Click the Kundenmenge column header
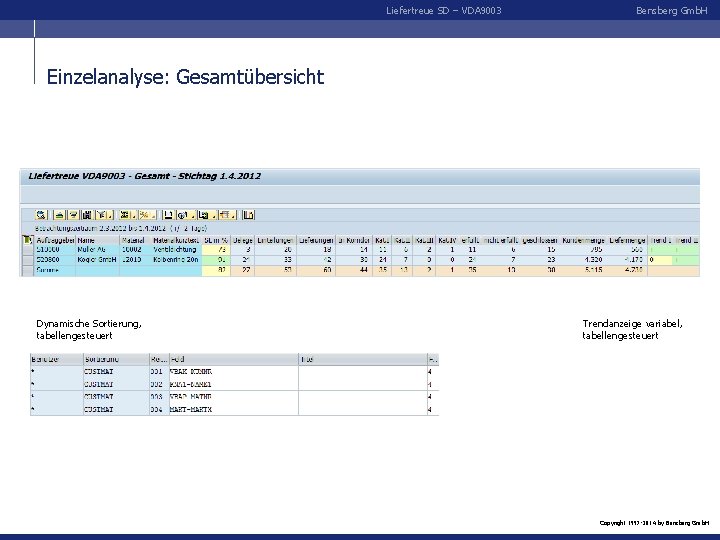The height and width of the screenshot is (540, 720). (583, 240)
